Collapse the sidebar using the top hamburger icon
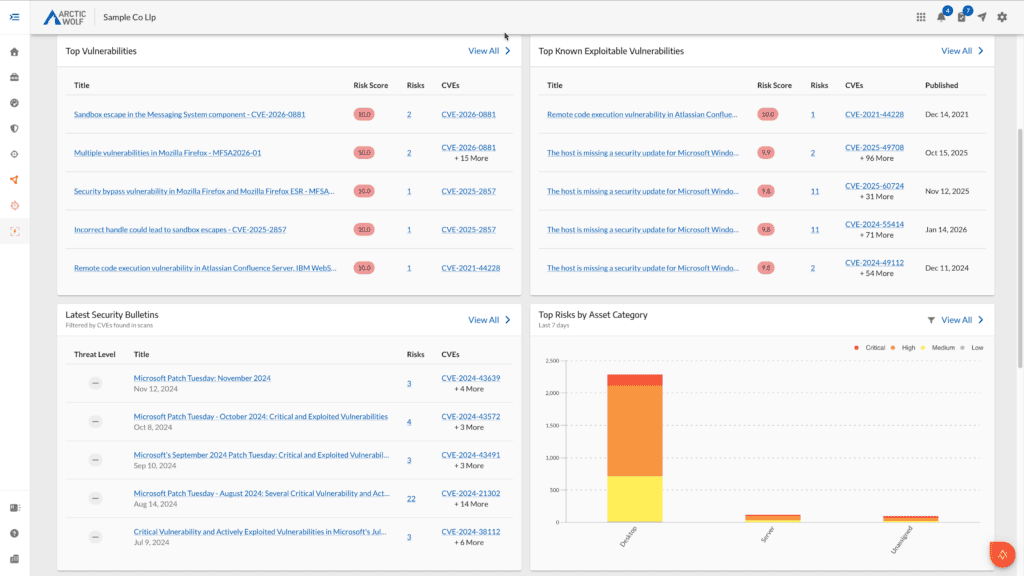Image resolution: width=1024 pixels, height=576 pixels. coord(15,16)
